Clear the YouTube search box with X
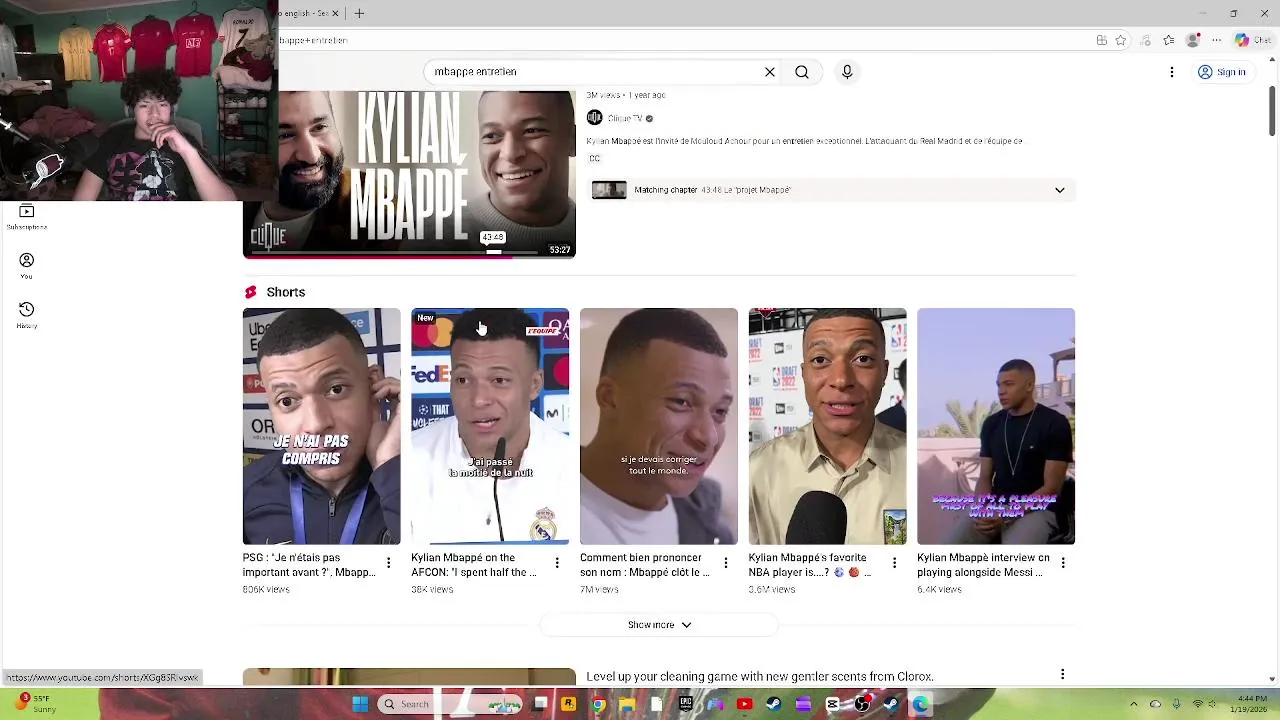Viewport: 1280px width, 720px height. (x=770, y=72)
